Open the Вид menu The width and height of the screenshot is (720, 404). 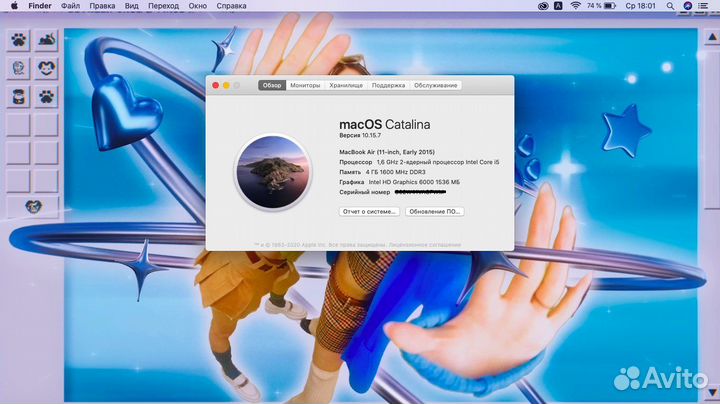tap(131, 6)
